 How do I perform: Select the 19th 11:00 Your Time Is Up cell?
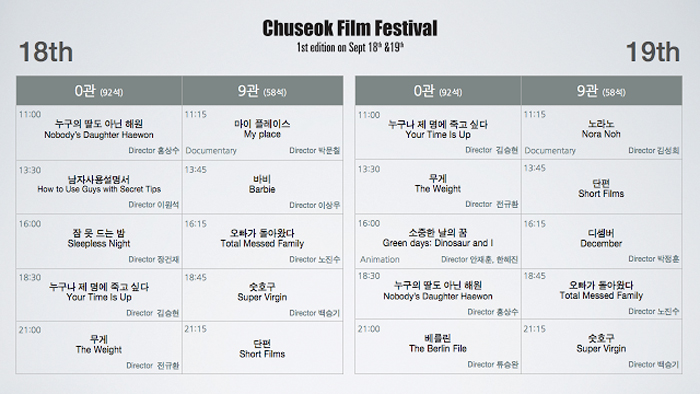coord(438,133)
